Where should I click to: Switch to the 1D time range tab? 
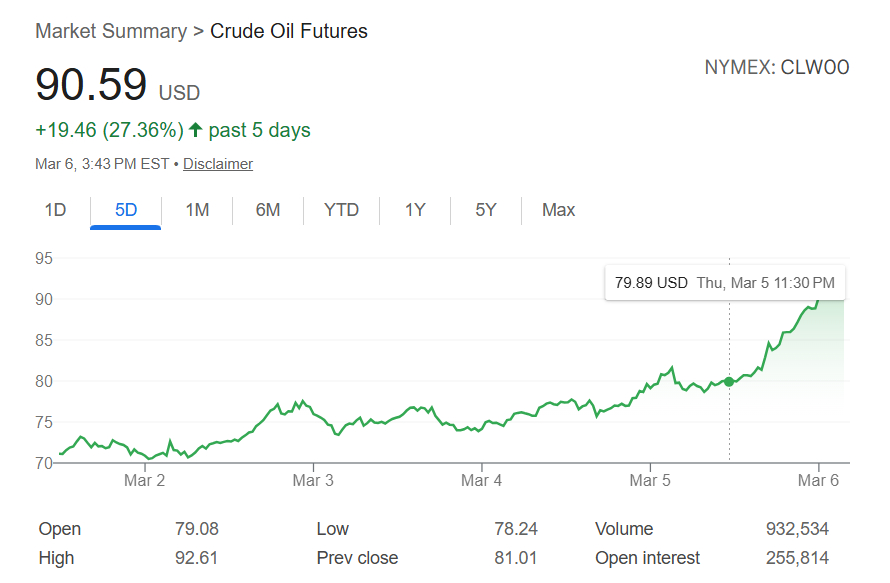point(55,210)
